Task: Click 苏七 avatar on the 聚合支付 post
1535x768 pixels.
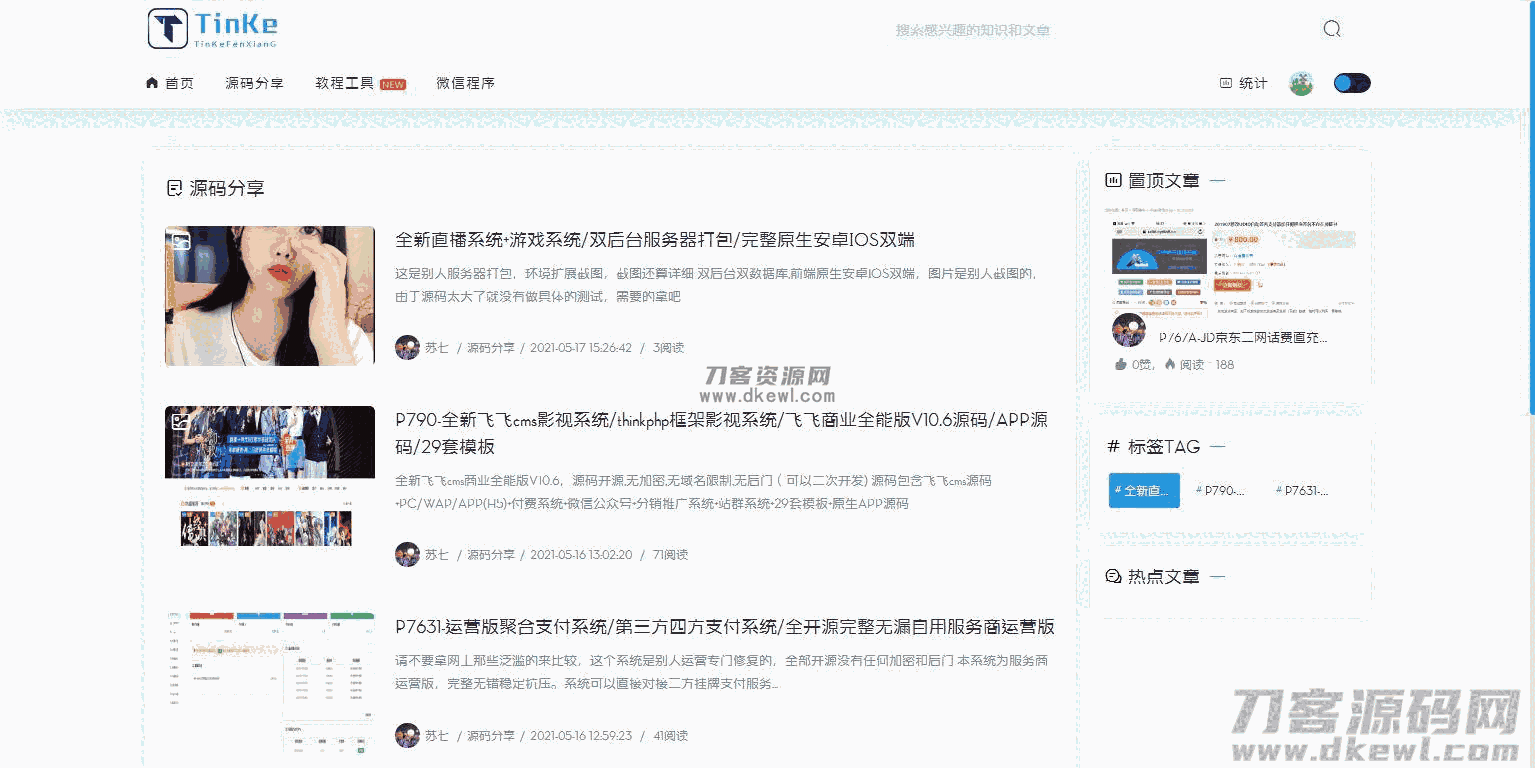Action: click(x=407, y=735)
